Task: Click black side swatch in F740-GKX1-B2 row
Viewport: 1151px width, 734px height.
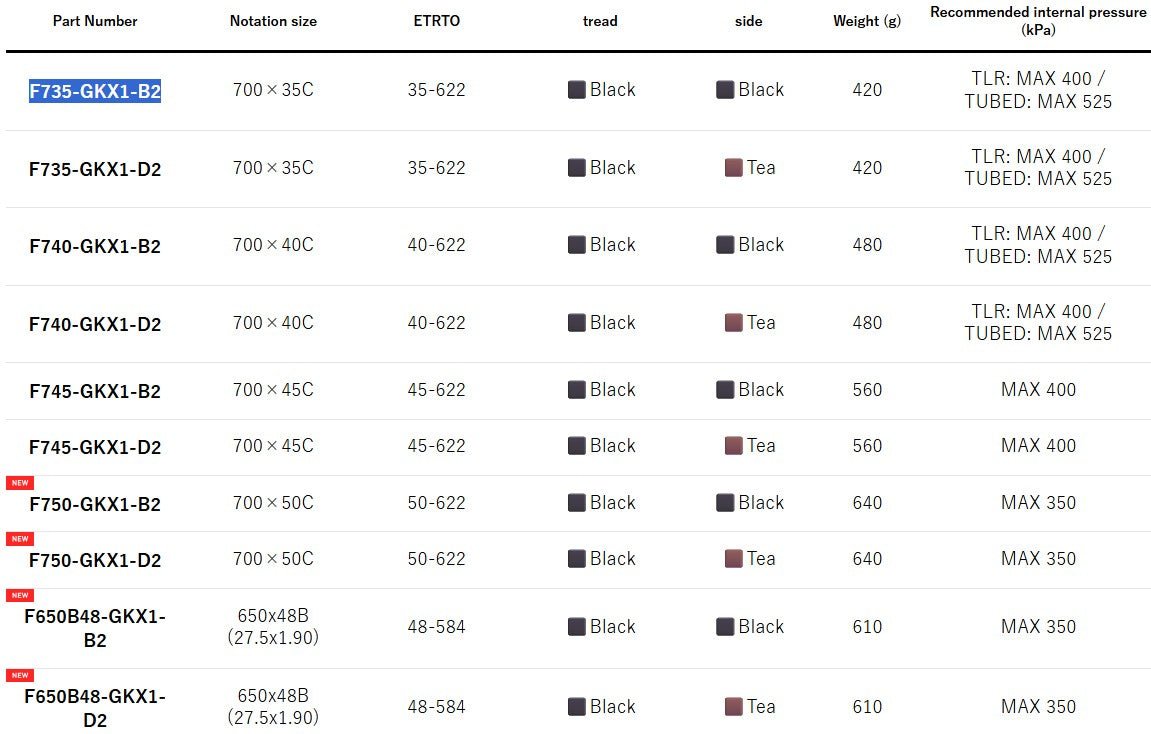Action: pos(725,244)
